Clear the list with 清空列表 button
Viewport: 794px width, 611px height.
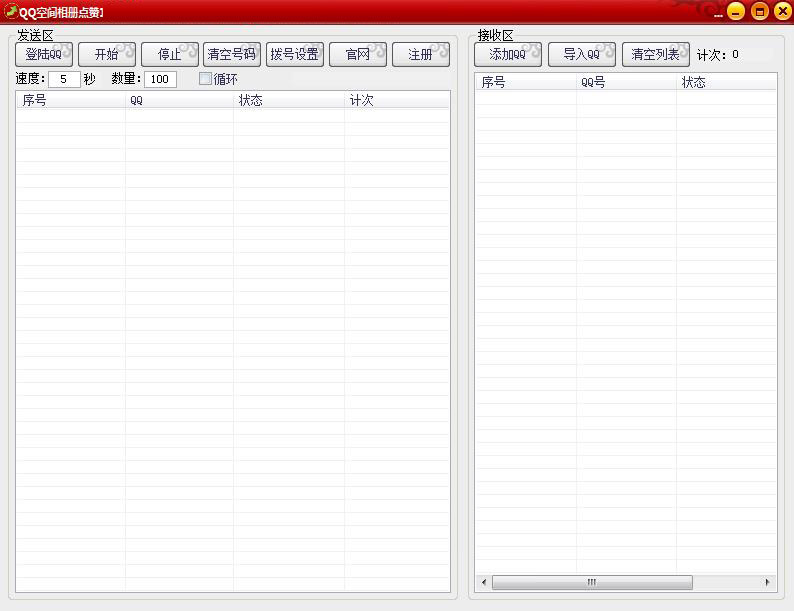(x=656, y=54)
